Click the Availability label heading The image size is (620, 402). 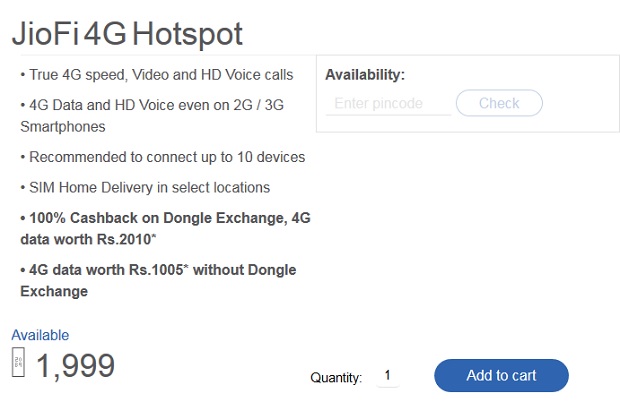pos(365,75)
